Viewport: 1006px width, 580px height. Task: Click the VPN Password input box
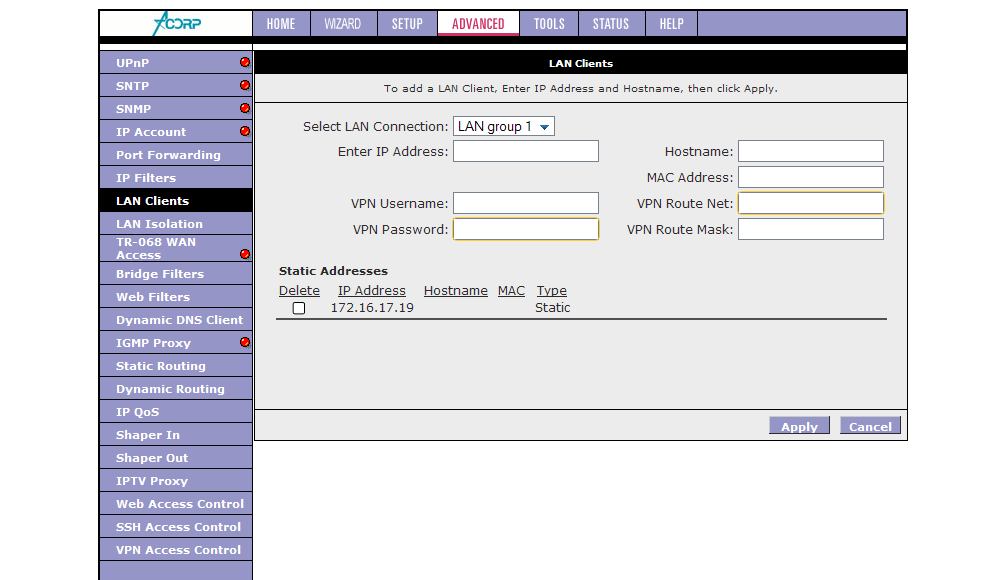pos(526,229)
